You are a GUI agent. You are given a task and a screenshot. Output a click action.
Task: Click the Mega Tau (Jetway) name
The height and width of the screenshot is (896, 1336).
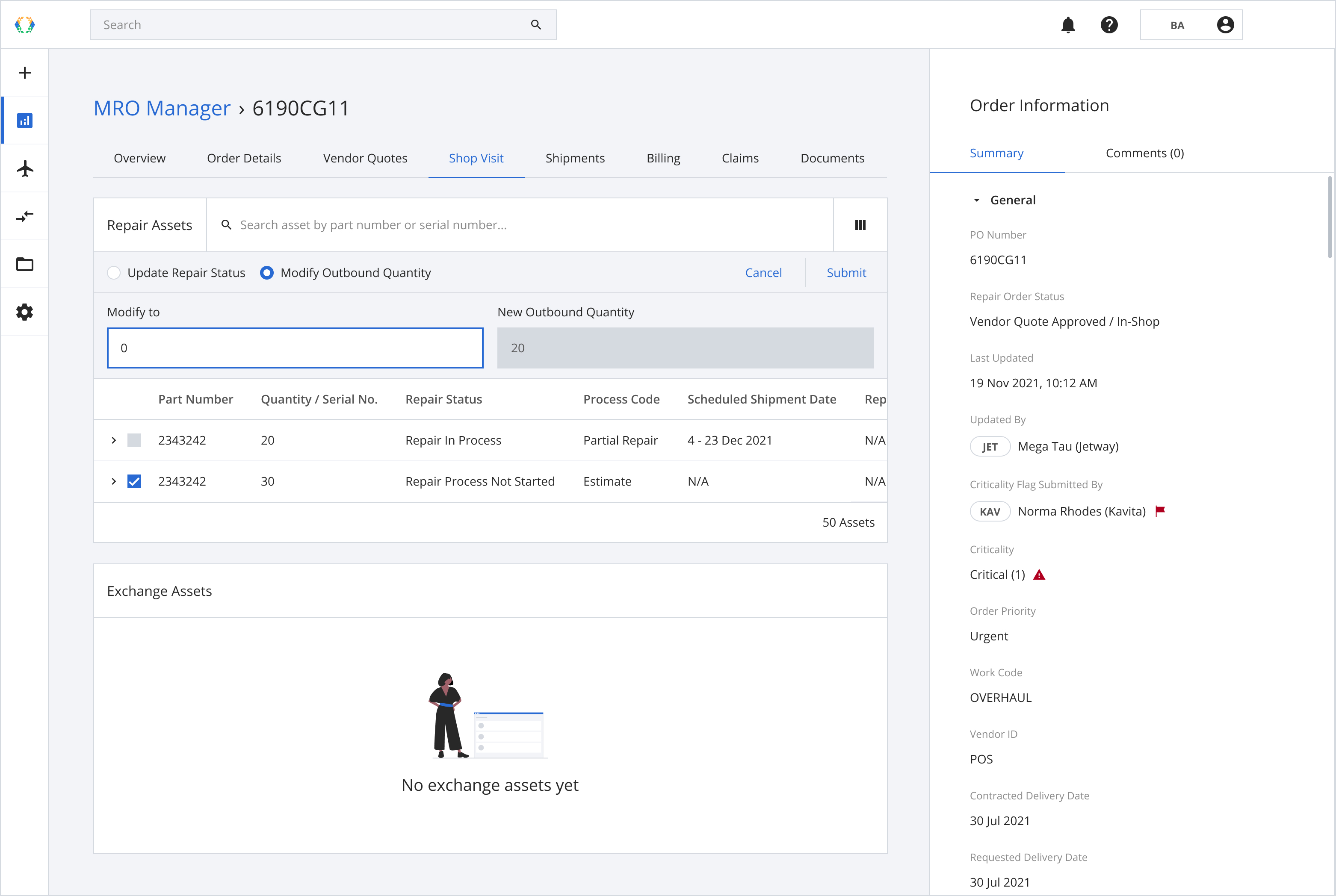(x=1068, y=446)
